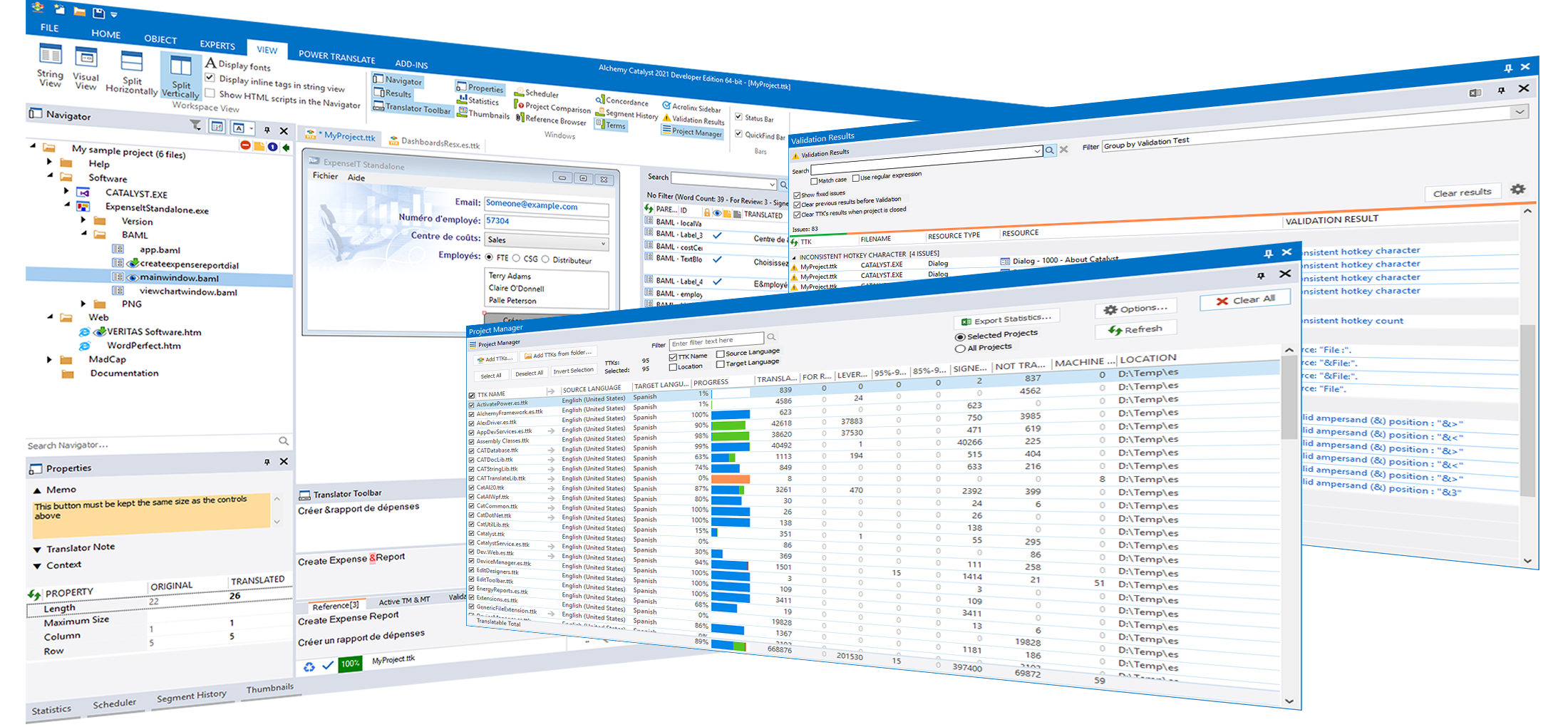Click the Search Navigator magnifier icon
The width and height of the screenshot is (1568, 727).
(x=283, y=440)
